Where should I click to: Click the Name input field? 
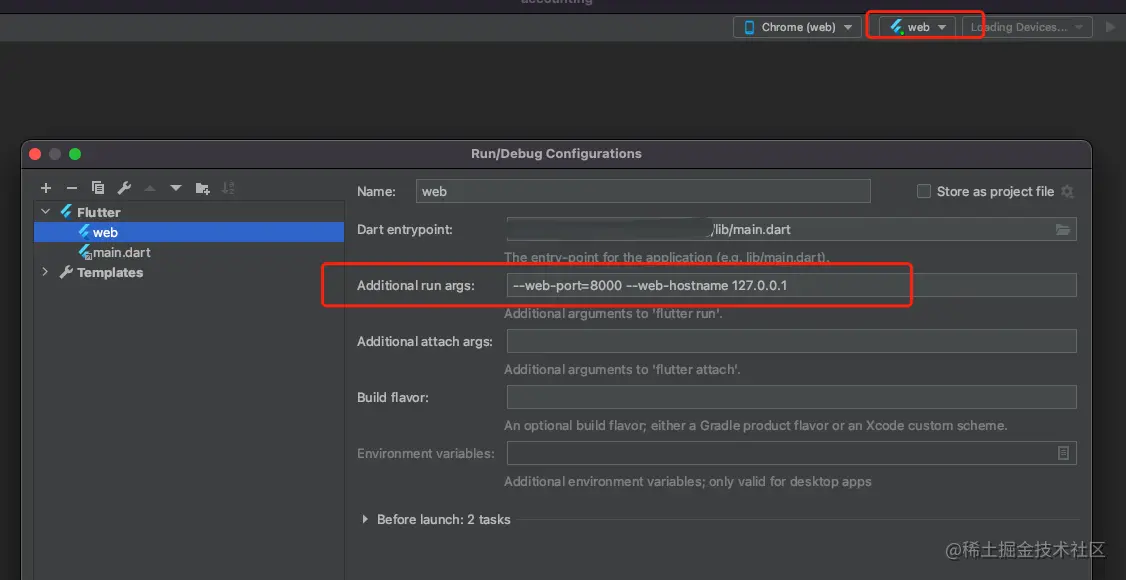click(x=643, y=191)
